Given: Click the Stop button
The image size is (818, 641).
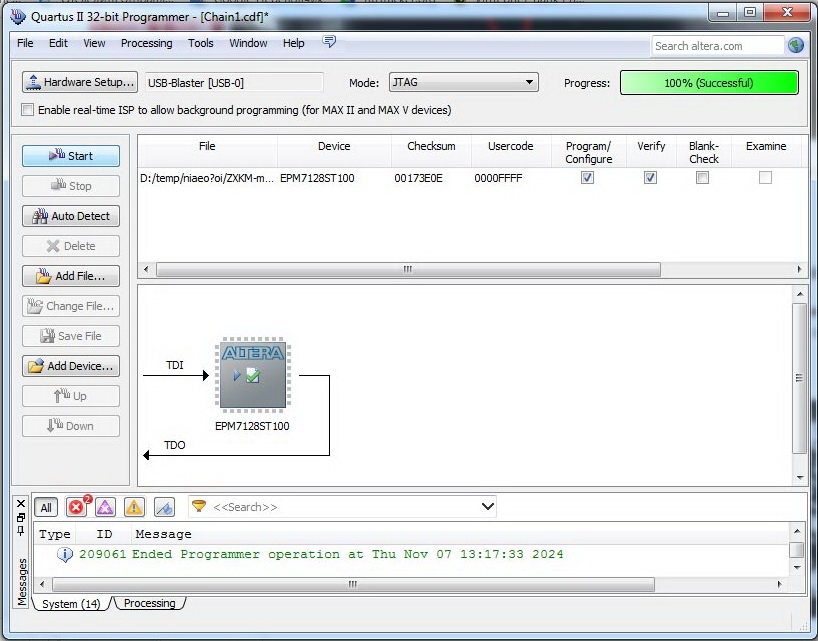Looking at the screenshot, I should (71, 186).
